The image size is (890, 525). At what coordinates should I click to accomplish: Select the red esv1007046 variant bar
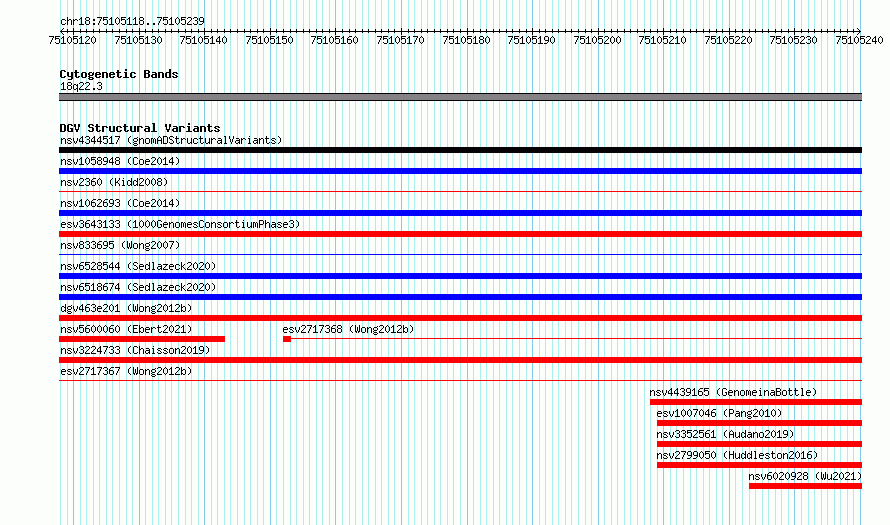click(x=759, y=423)
